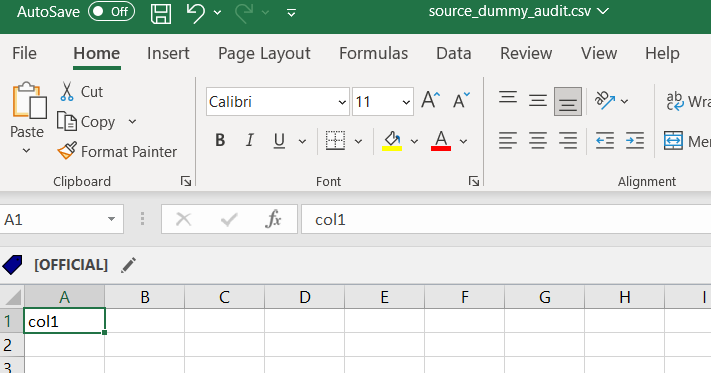Click the Save floppy disk icon
711x373 pixels.
pos(161,14)
